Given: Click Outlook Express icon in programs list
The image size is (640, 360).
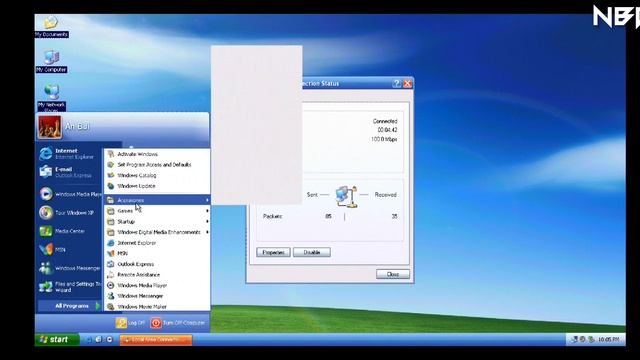Looking at the screenshot, I should pos(111,264).
